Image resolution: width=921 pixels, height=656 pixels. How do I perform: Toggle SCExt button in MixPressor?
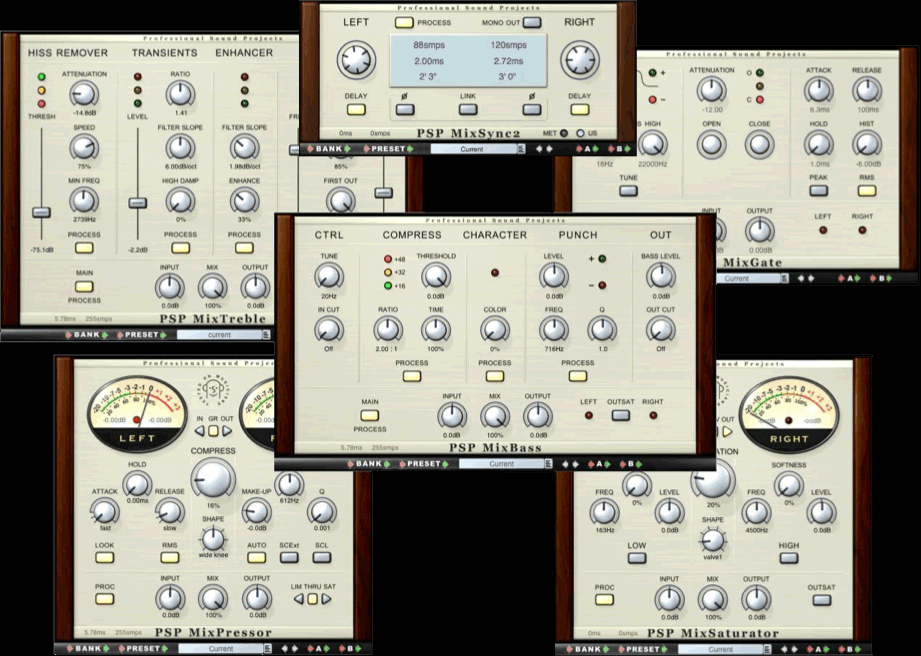[x=289, y=557]
